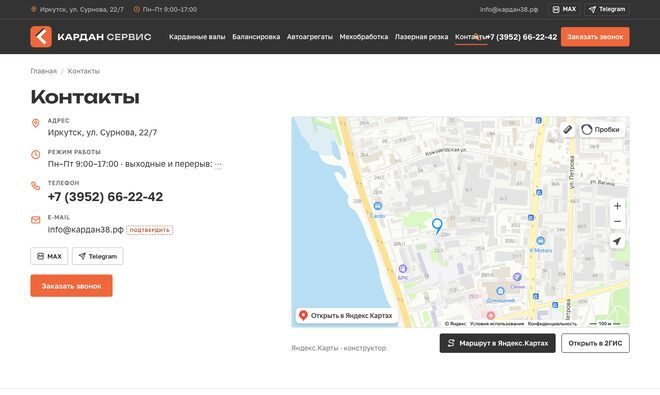Select the Мехобработка menu item
Viewport: 660px width, 395px height.
(x=364, y=37)
